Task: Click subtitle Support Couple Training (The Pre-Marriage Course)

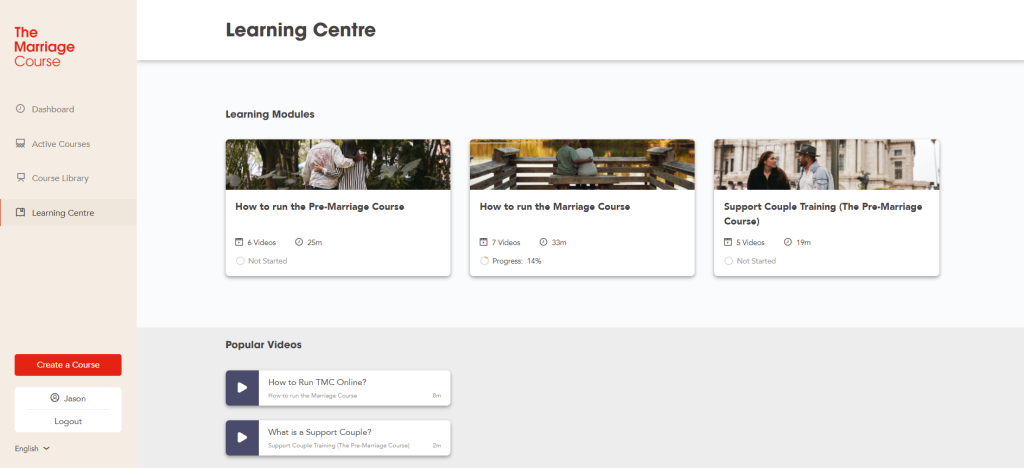Action: 338,446
